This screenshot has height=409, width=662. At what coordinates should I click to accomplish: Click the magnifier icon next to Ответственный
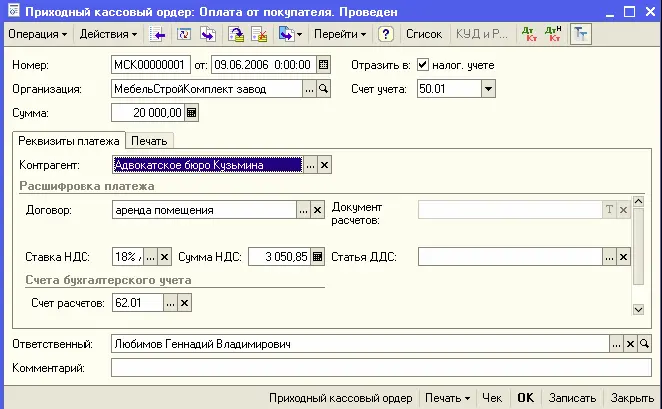[x=644, y=344]
